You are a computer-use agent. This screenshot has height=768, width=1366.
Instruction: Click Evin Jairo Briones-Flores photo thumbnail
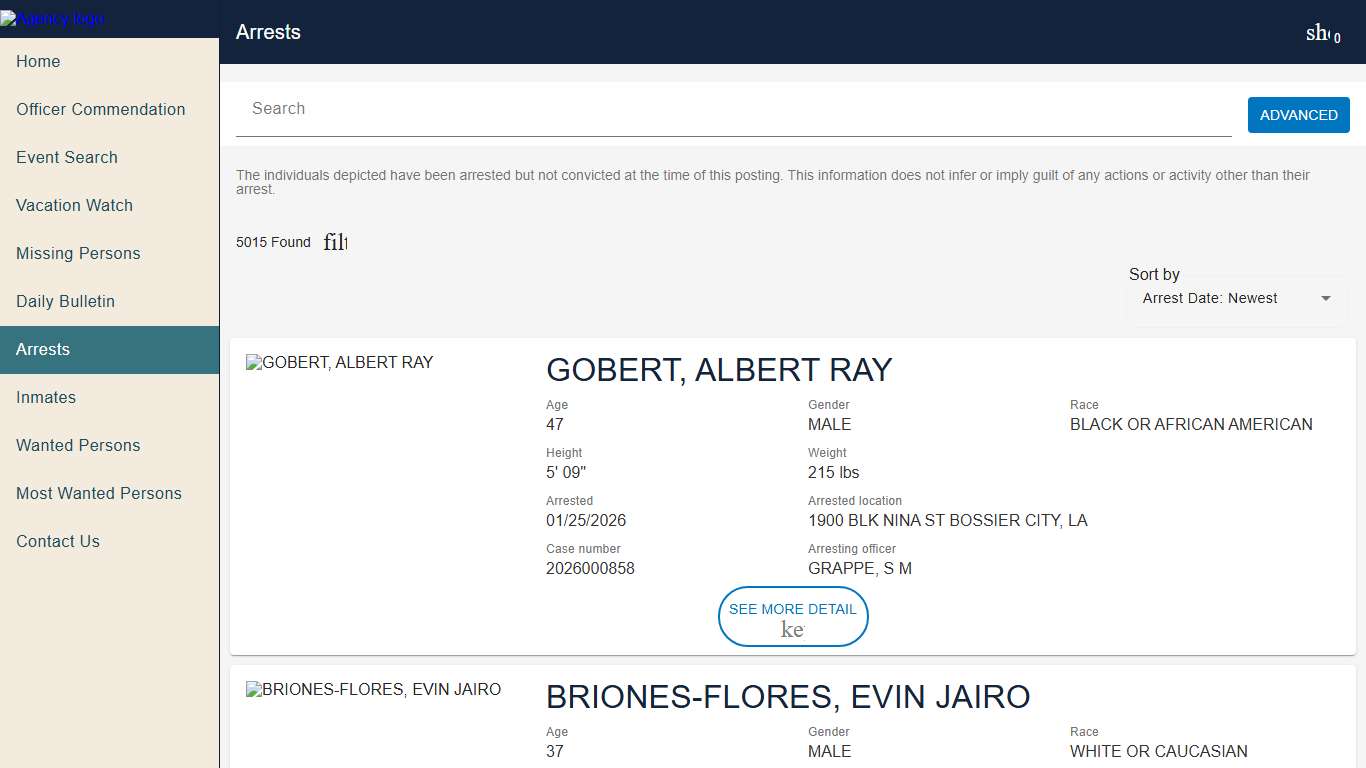tap(373, 689)
